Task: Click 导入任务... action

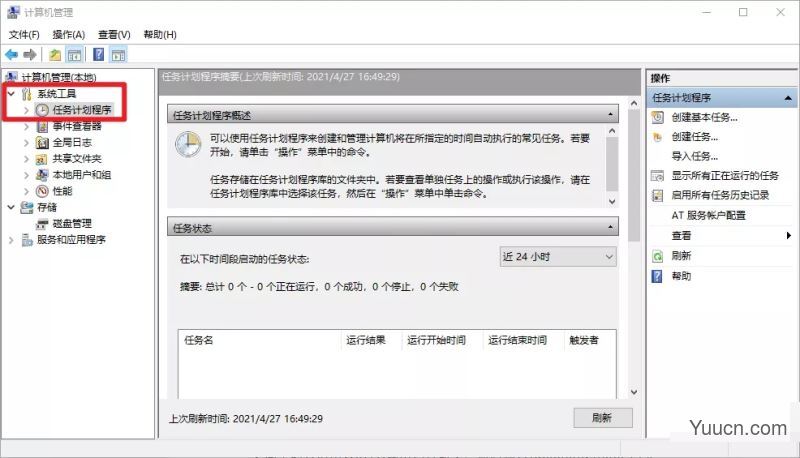Action: coord(694,156)
